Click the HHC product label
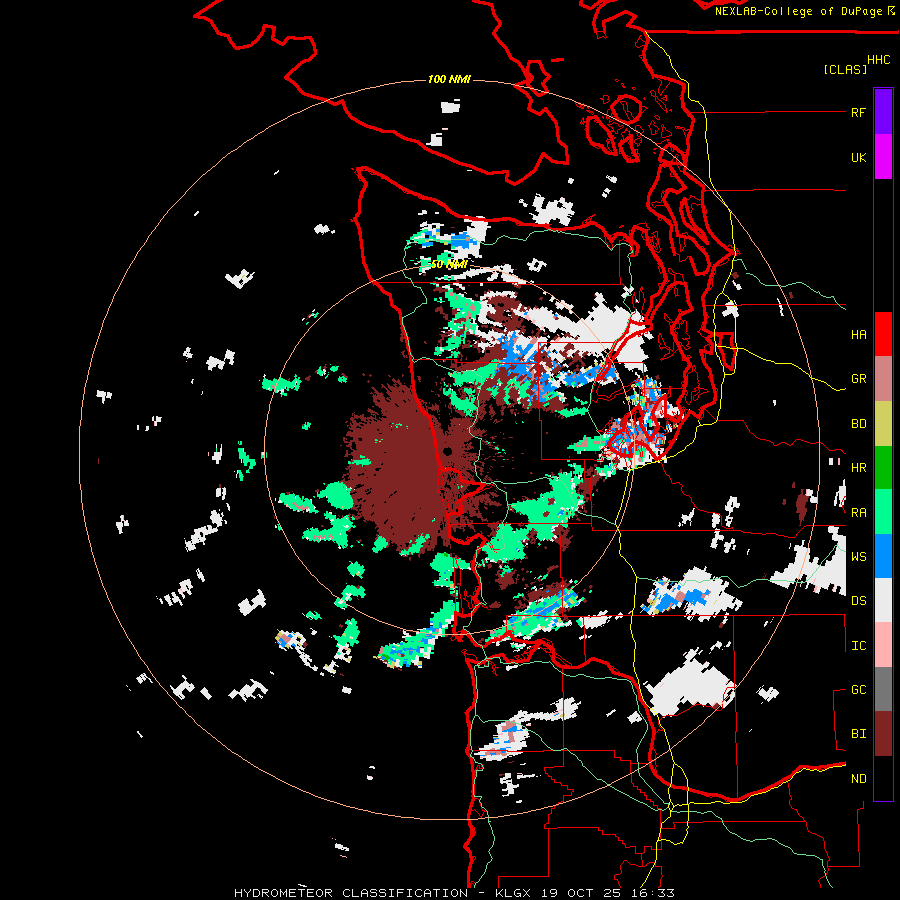 point(878,60)
